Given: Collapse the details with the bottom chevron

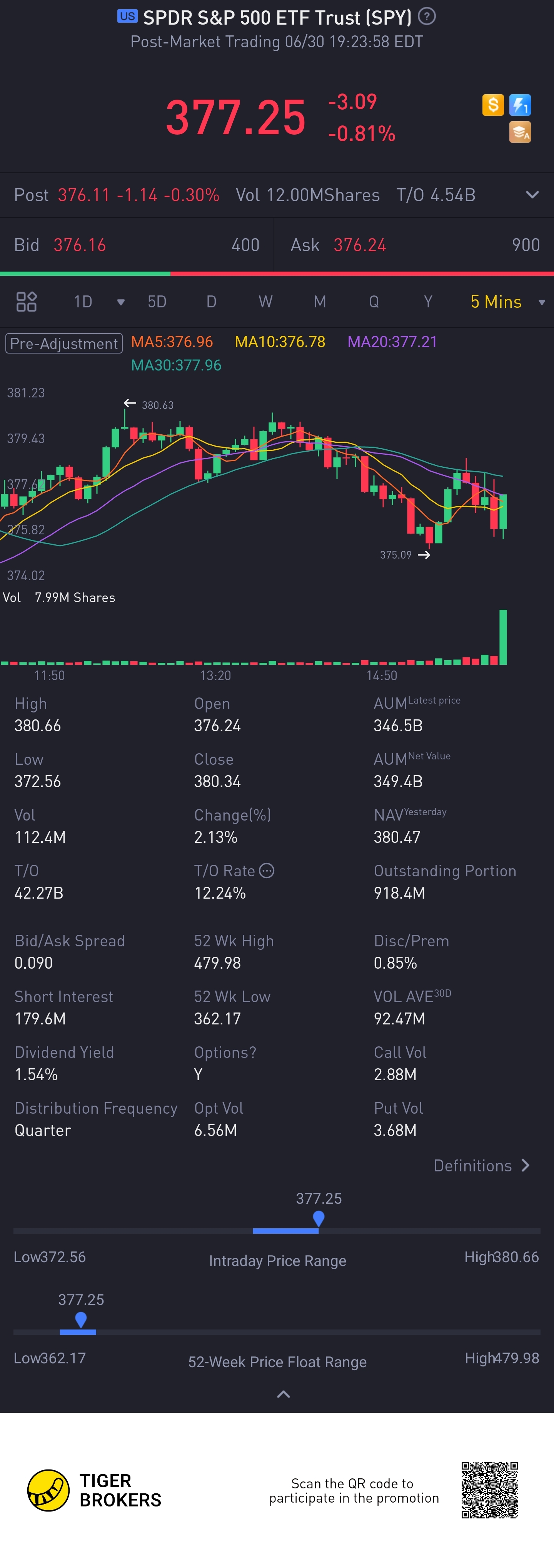Looking at the screenshot, I should [x=283, y=1394].
